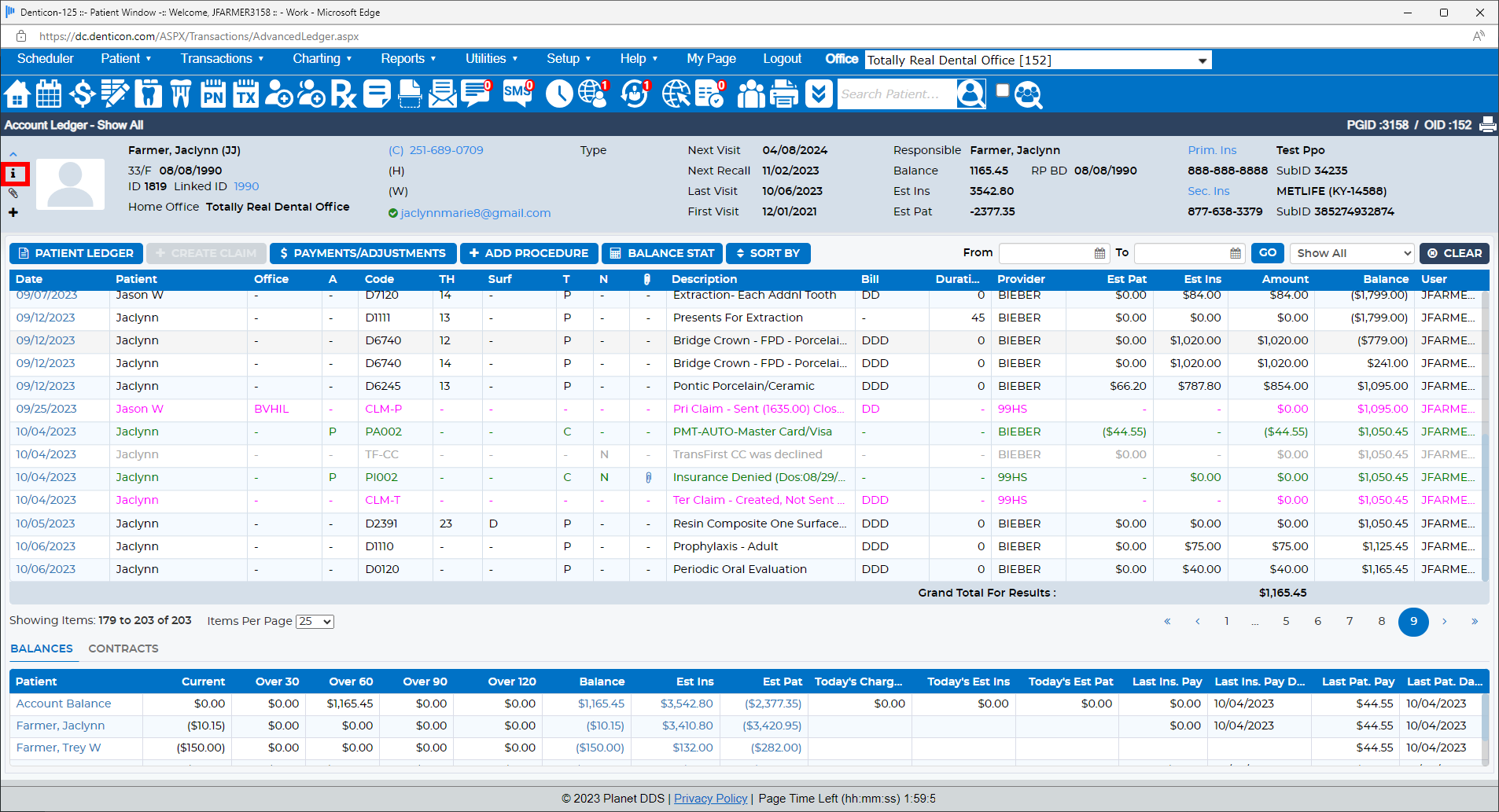Click the paperclip attachment icon beside photo

(x=13, y=193)
